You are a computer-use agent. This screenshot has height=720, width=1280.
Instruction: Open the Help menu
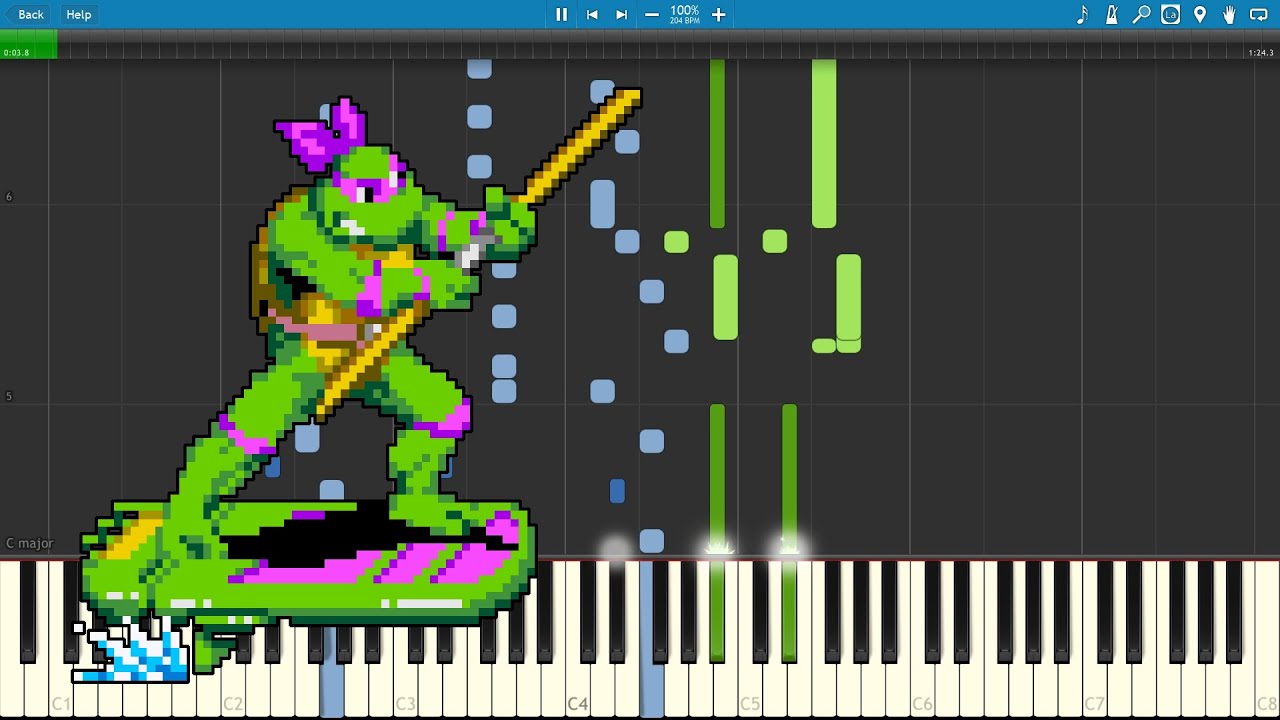click(79, 14)
